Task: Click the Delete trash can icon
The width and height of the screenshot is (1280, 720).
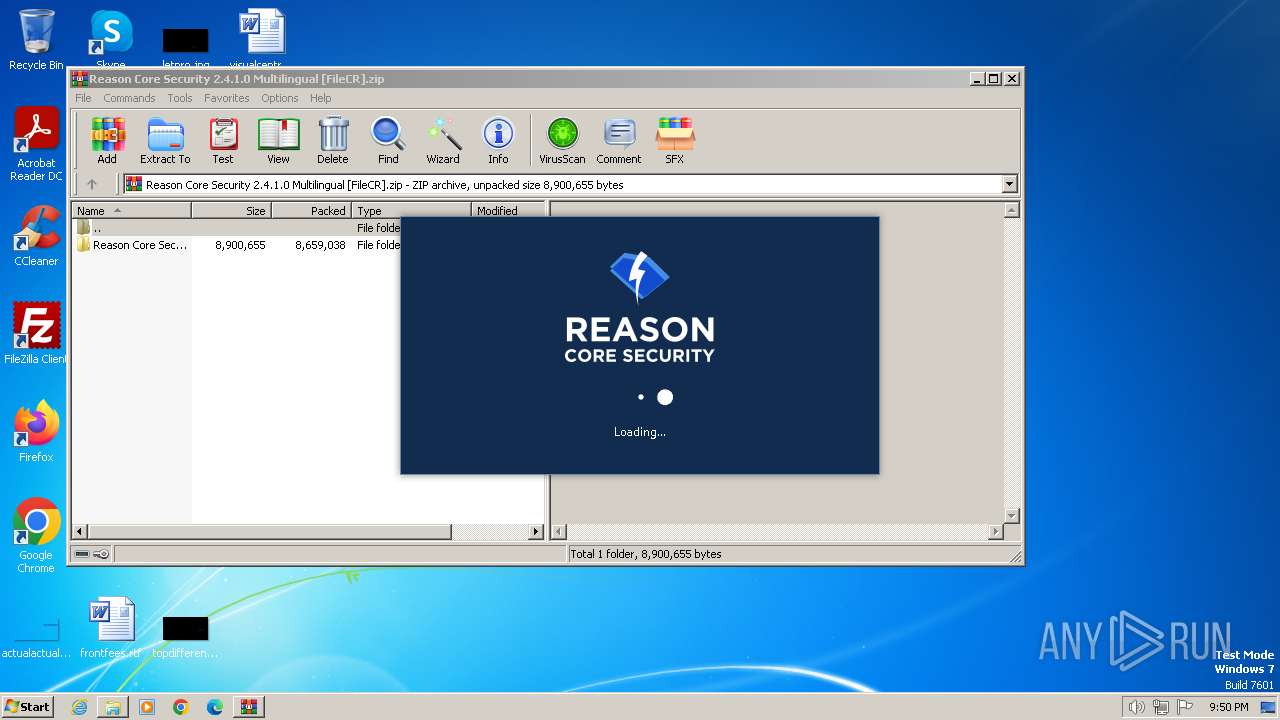Action: click(333, 140)
